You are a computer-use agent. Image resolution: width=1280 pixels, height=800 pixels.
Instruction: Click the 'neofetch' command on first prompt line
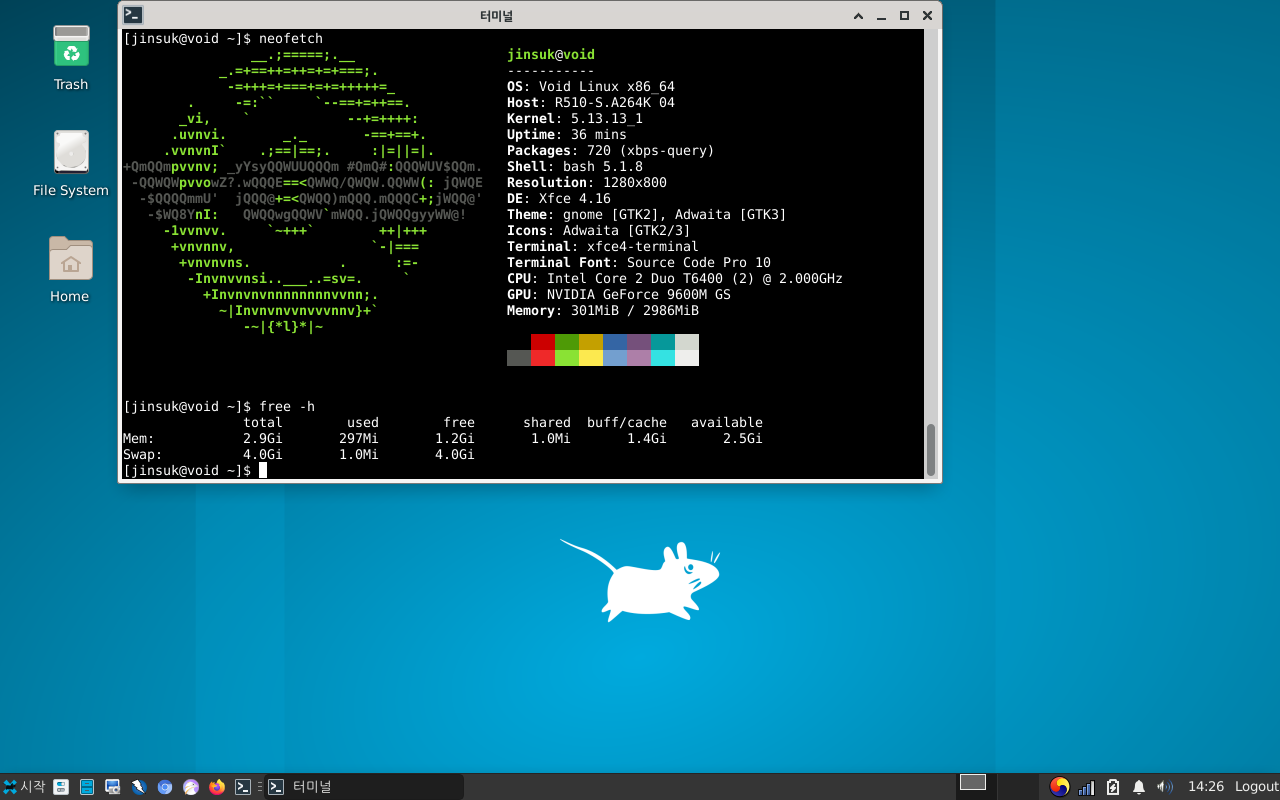click(x=291, y=39)
